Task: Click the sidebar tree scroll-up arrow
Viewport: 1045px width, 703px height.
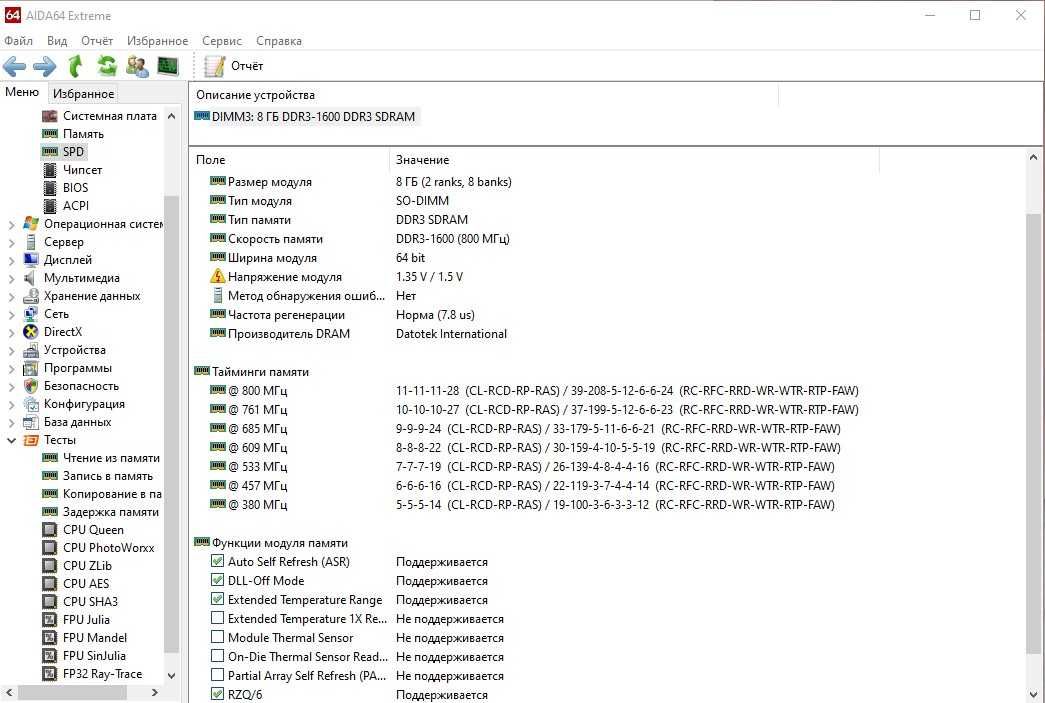Action: 171,116
